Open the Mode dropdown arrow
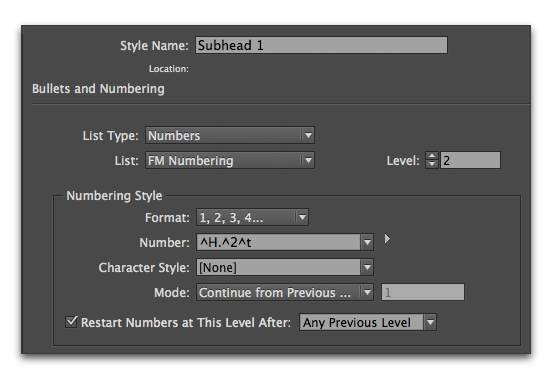 point(367,293)
